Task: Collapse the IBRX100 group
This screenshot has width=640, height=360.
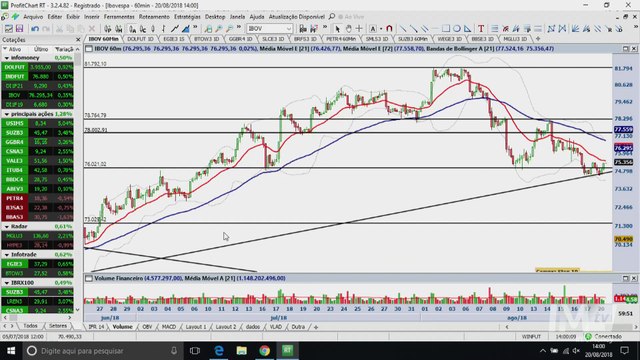Action: tap(7, 283)
